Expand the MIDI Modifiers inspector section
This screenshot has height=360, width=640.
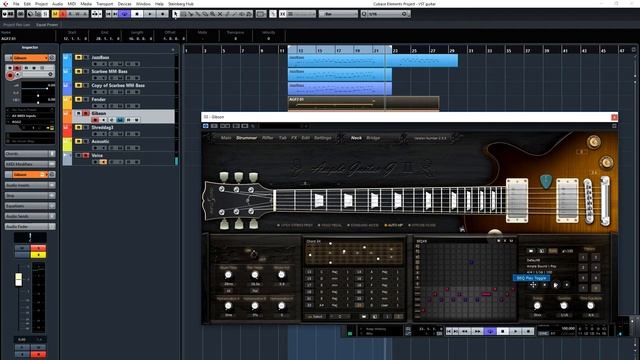(x=30, y=164)
